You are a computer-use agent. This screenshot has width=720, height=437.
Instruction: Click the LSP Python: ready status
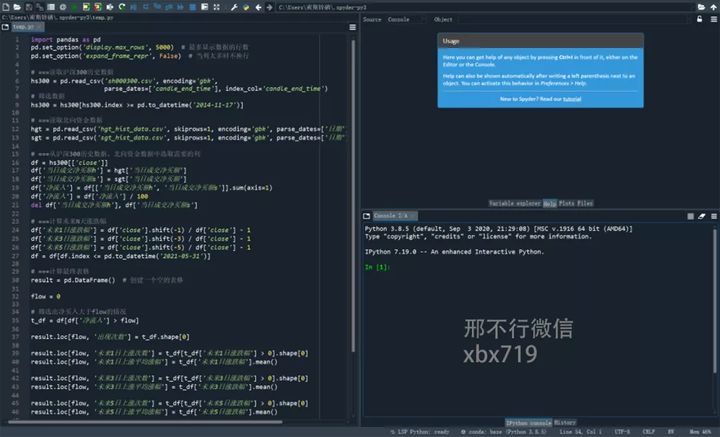(x=420, y=432)
